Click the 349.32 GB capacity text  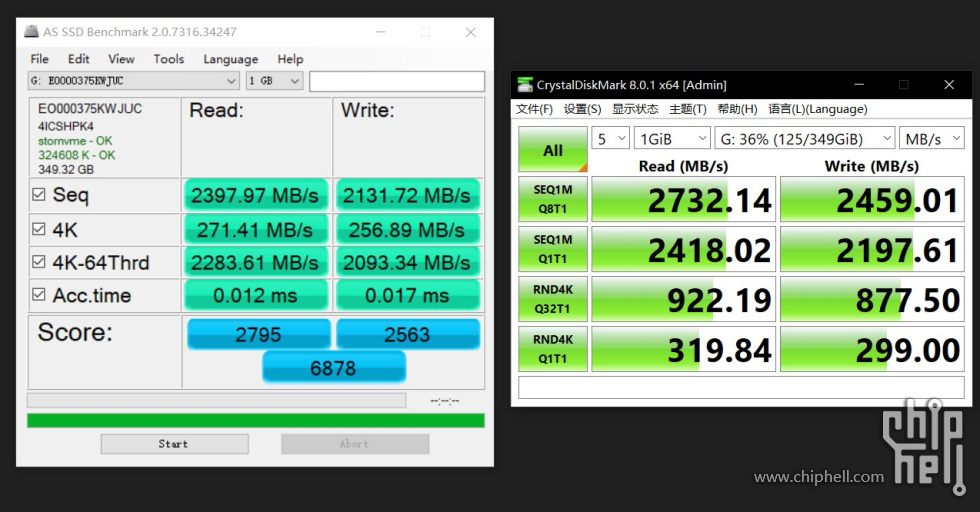pyautogui.click(x=66, y=169)
